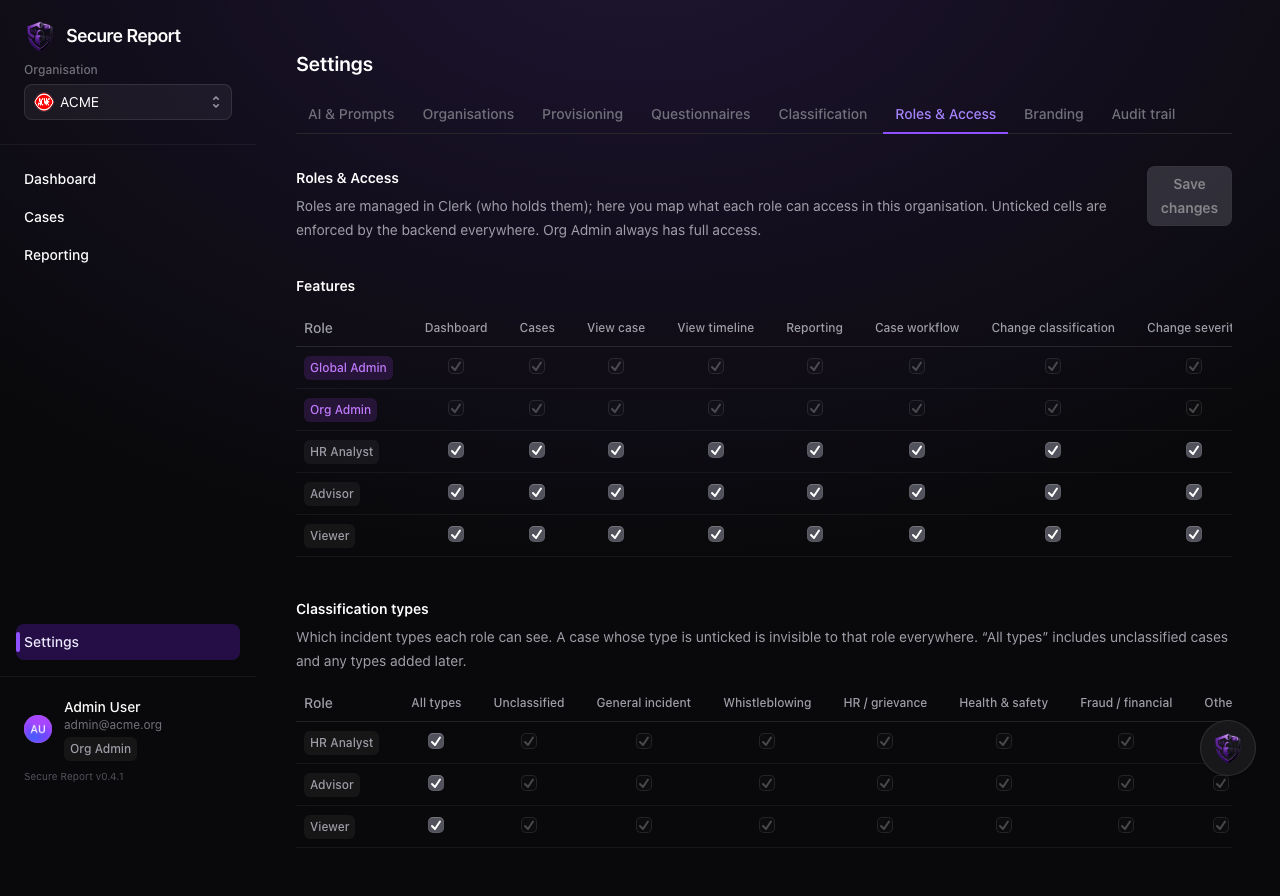Toggle View case for HR Analyst
The width and height of the screenshot is (1280, 896).
616,450
